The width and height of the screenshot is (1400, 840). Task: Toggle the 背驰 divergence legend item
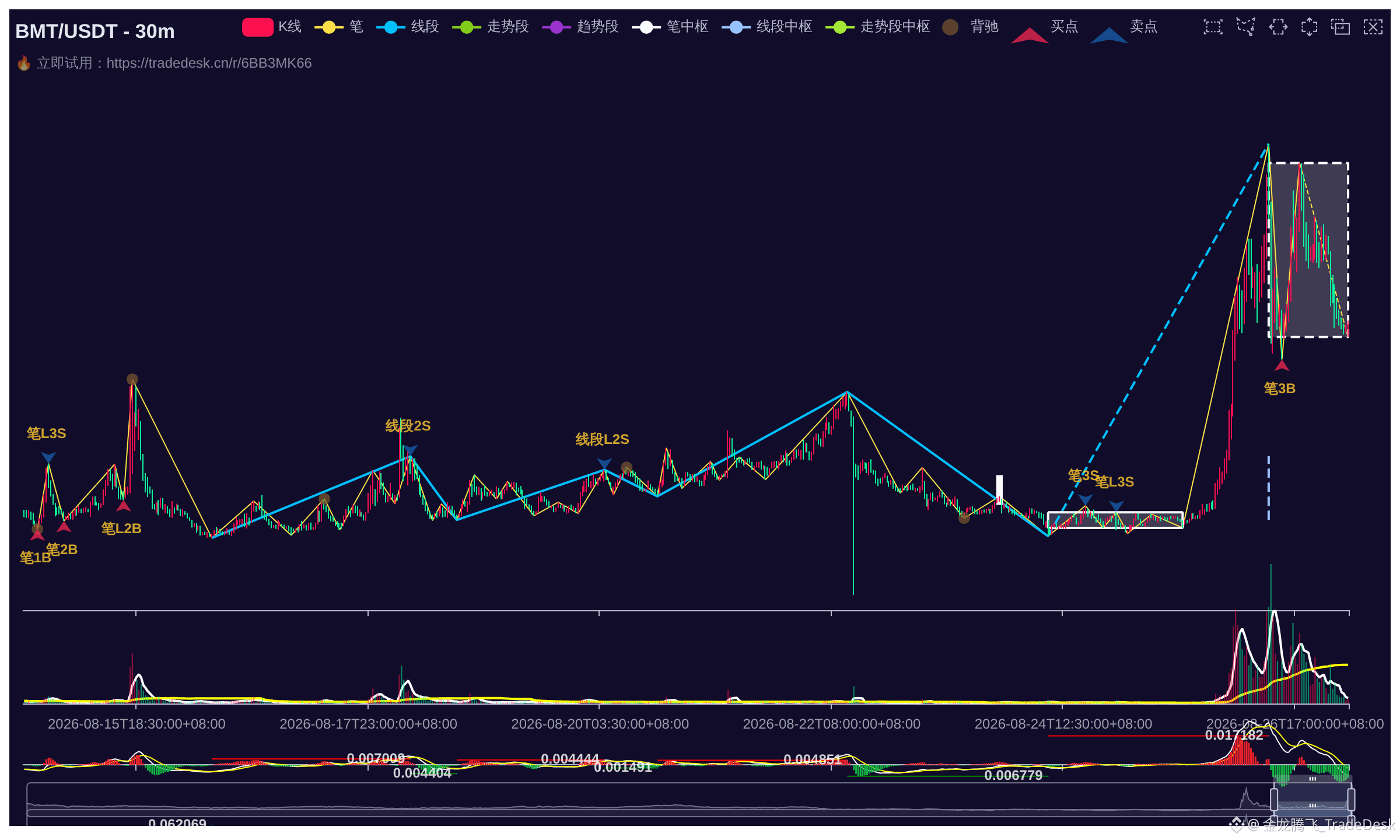point(971,27)
